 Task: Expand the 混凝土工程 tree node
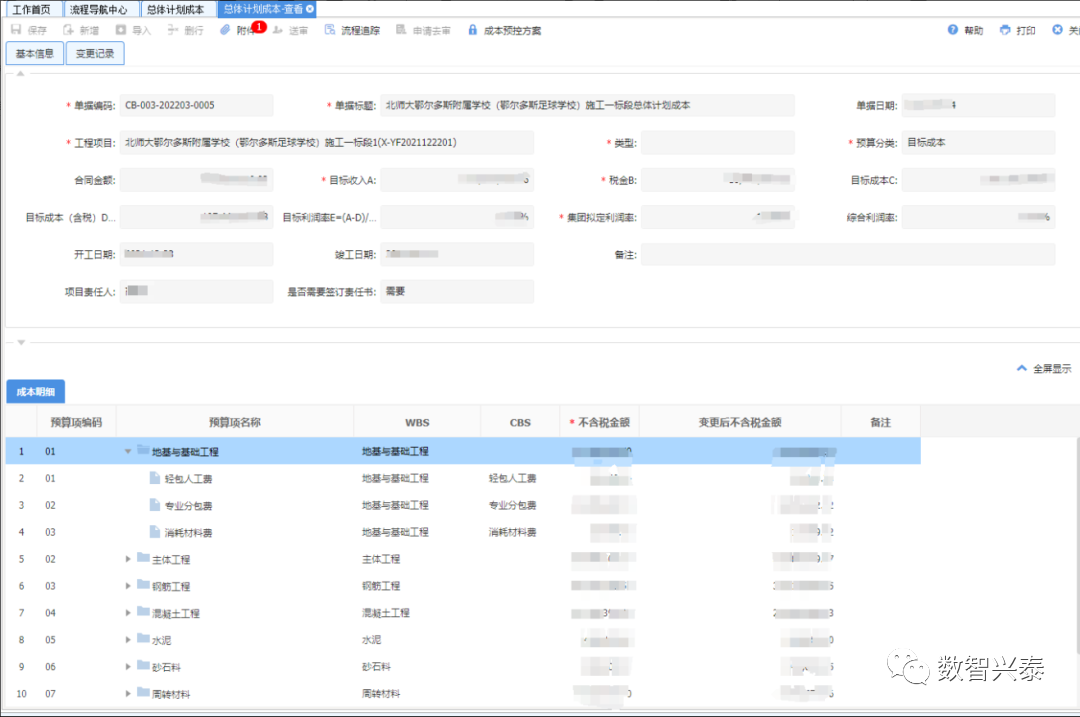(128, 613)
